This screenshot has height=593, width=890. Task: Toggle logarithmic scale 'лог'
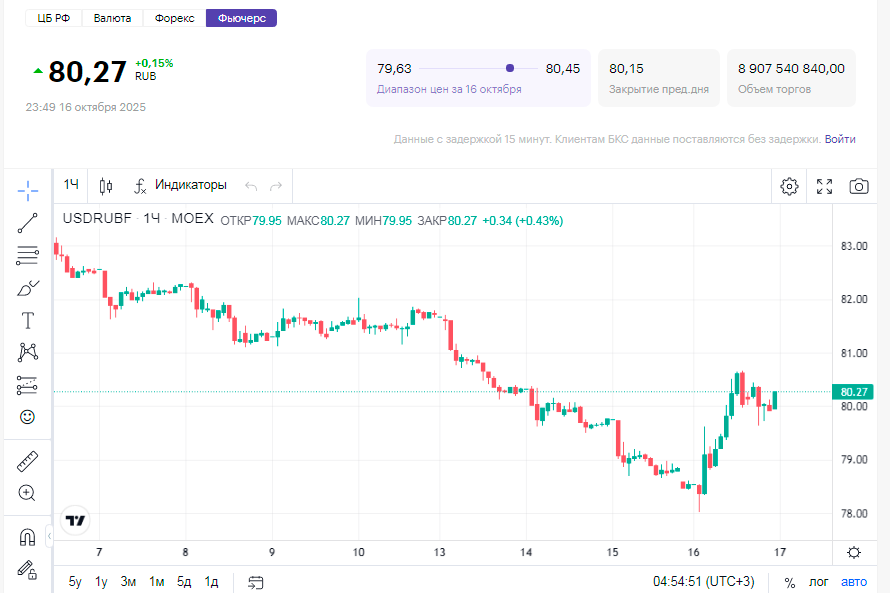click(x=819, y=582)
